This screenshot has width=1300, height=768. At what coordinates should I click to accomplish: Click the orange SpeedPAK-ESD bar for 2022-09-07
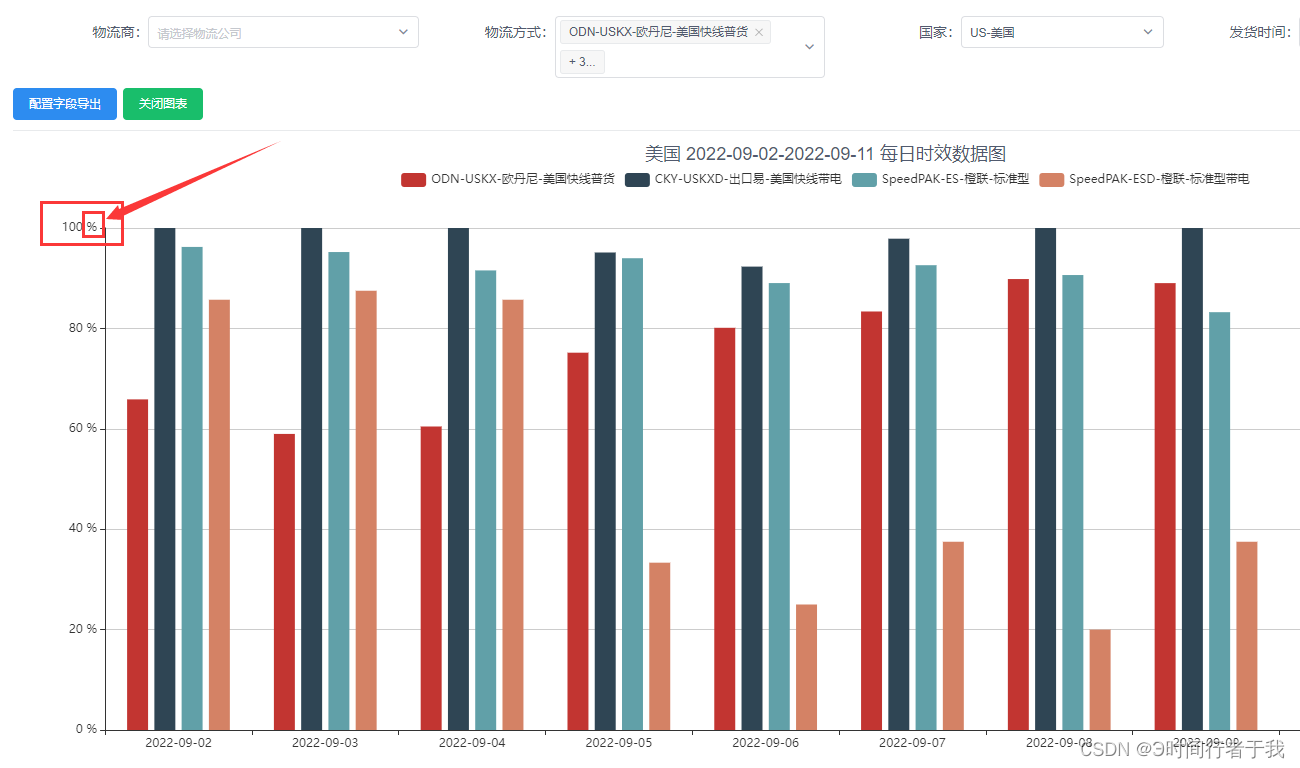click(953, 636)
